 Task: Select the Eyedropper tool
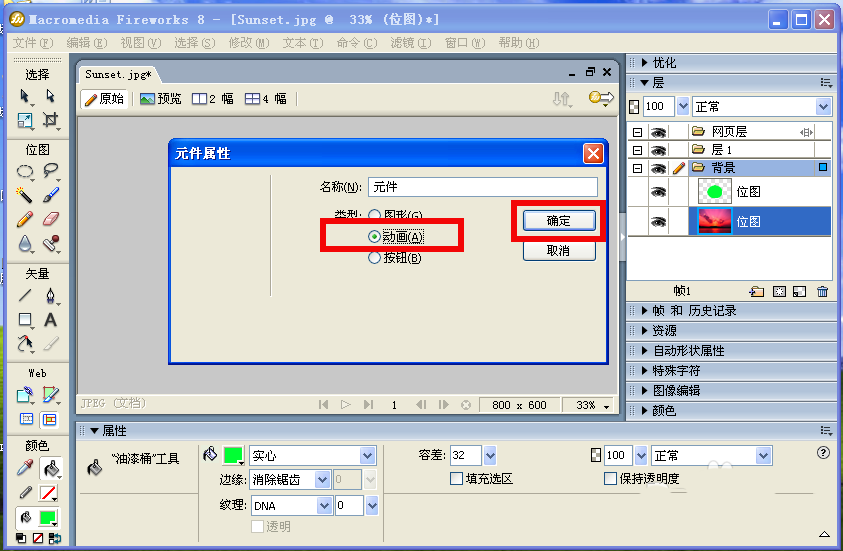tap(24, 468)
